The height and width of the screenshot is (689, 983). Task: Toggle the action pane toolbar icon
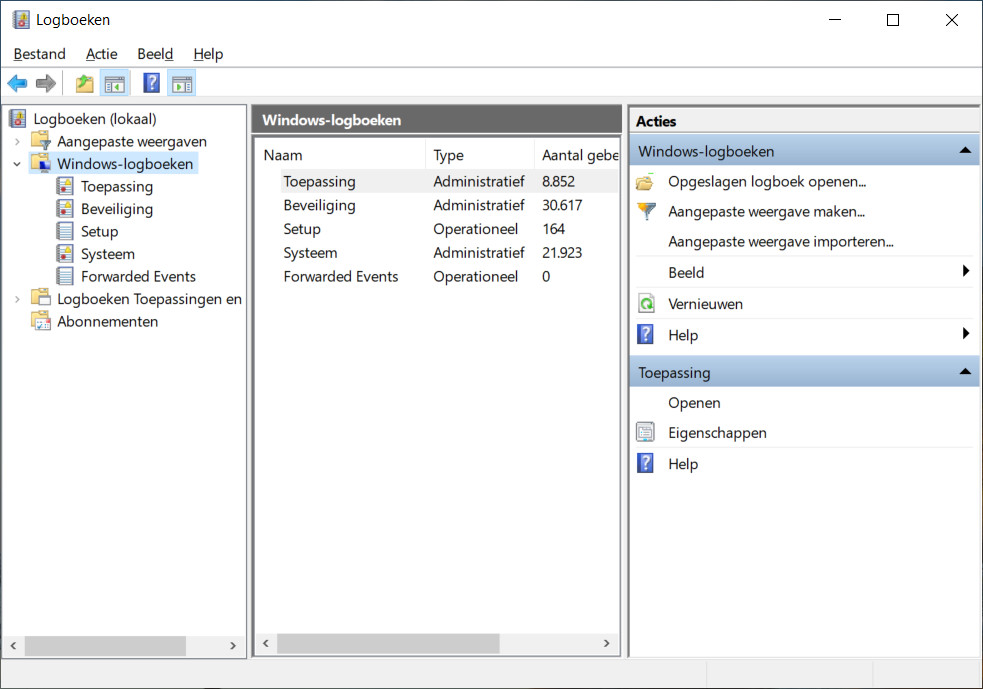click(181, 84)
